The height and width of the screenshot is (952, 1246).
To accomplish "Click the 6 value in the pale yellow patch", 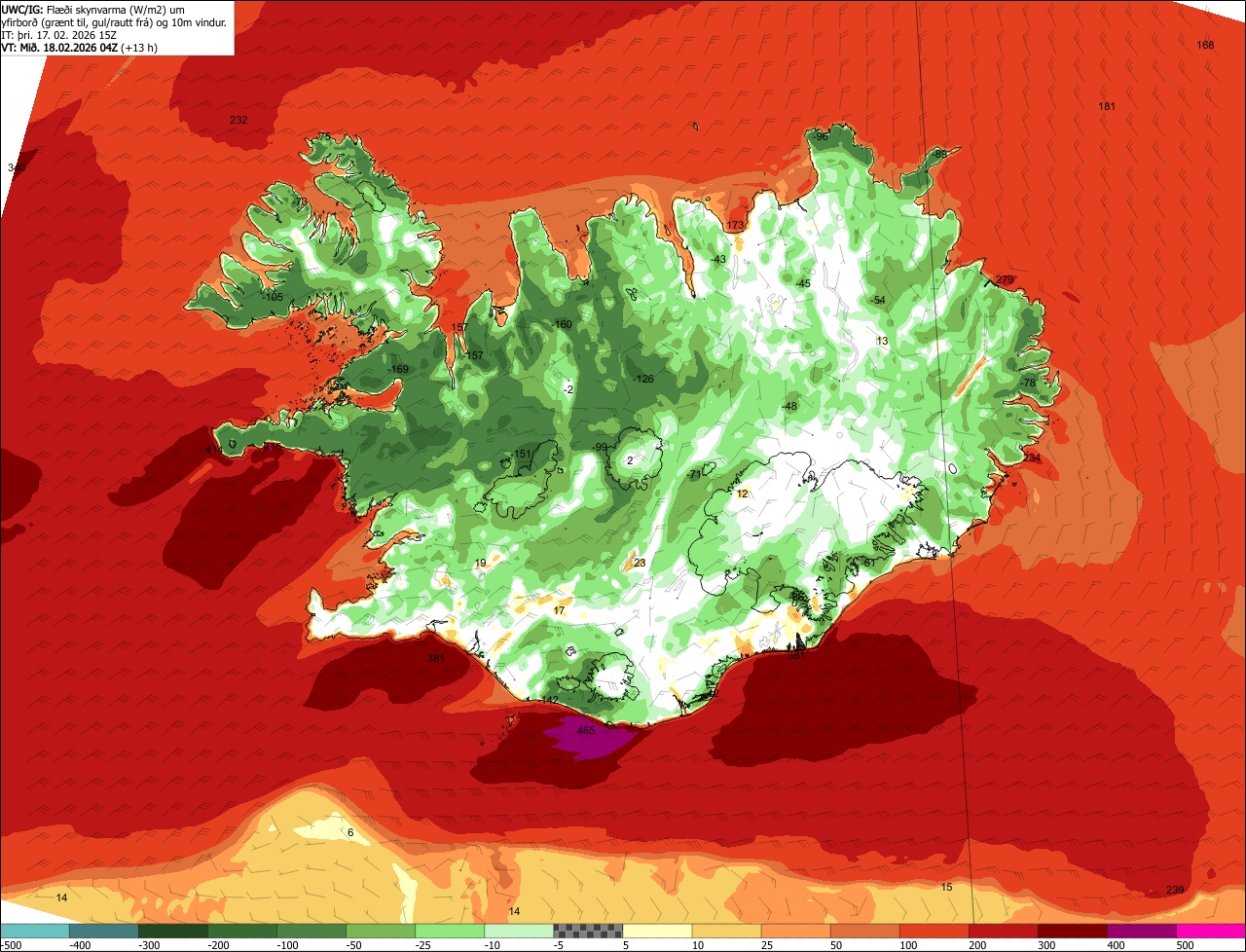I will (350, 832).
